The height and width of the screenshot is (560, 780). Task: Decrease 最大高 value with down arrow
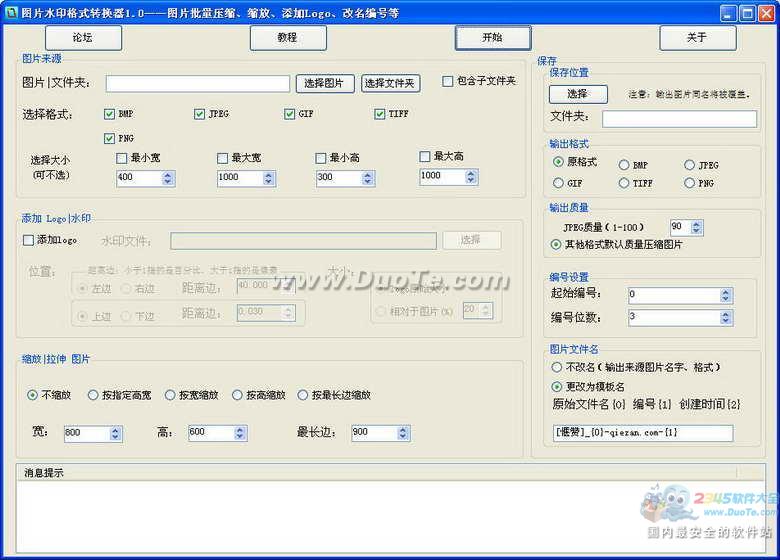pyautogui.click(x=471, y=180)
